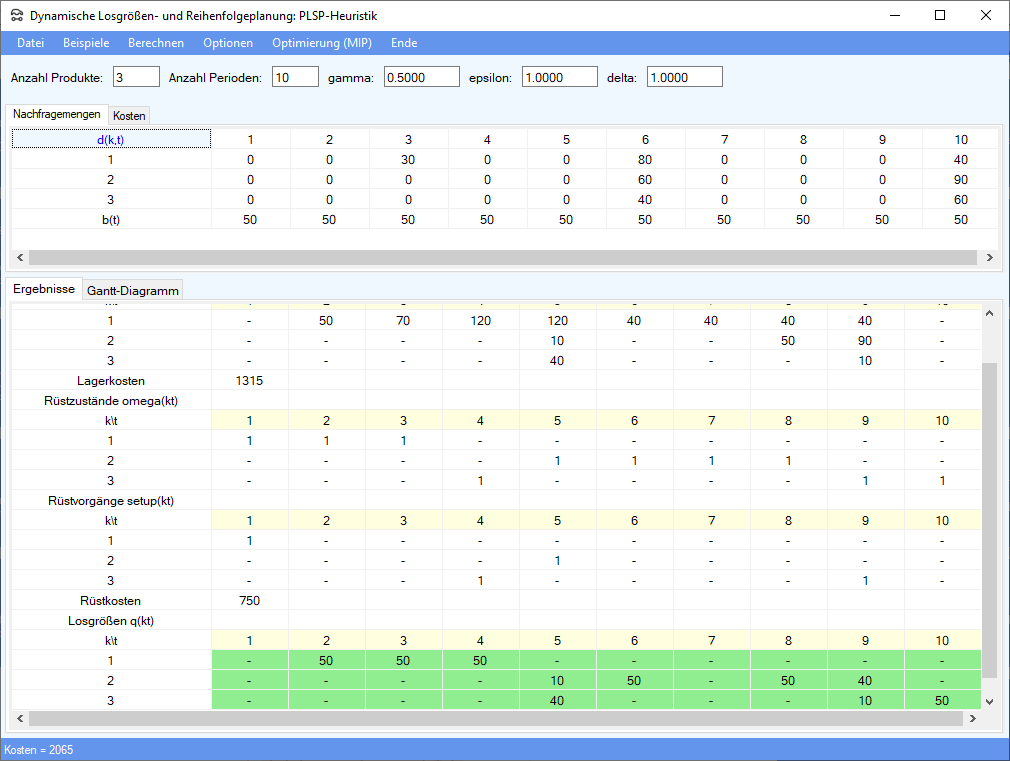Screen dimensions: 1010x761
Task: Switch to the Gantt-Diagramm tab
Action: pos(133,291)
